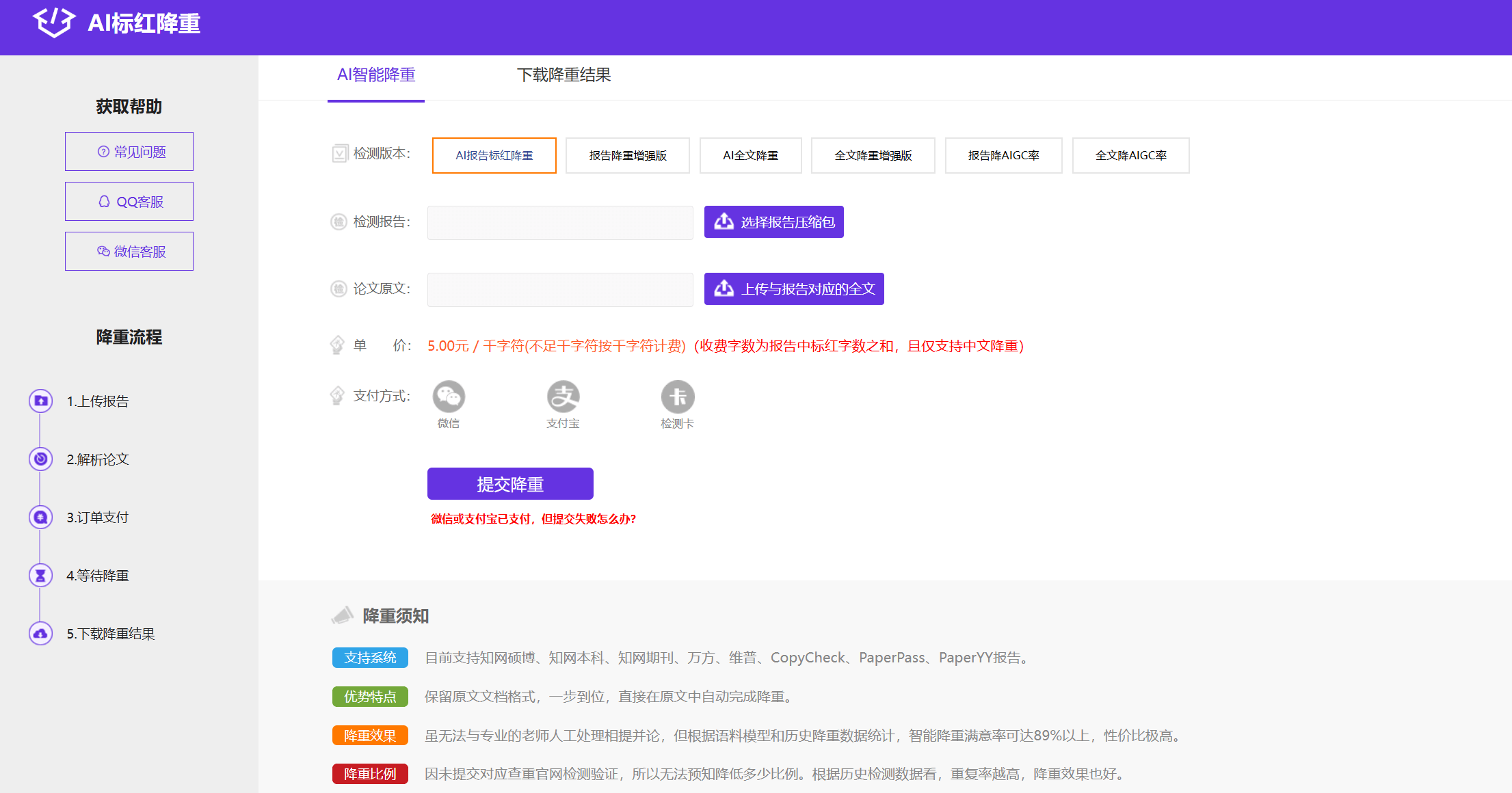Click the 检测报告 input field

click(559, 222)
